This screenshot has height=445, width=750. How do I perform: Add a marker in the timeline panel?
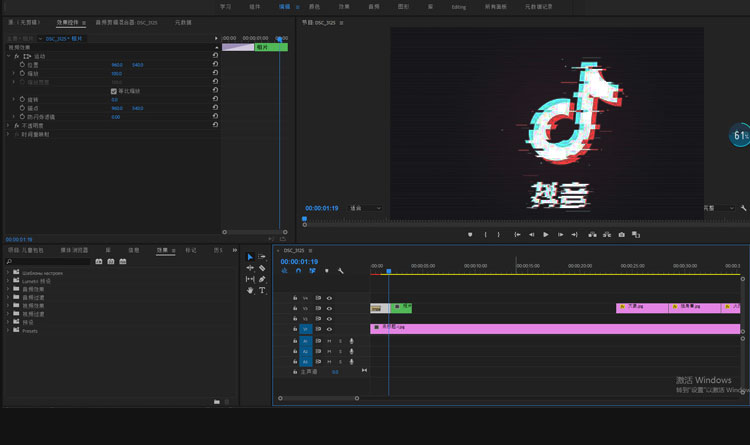pyautogui.click(x=327, y=271)
